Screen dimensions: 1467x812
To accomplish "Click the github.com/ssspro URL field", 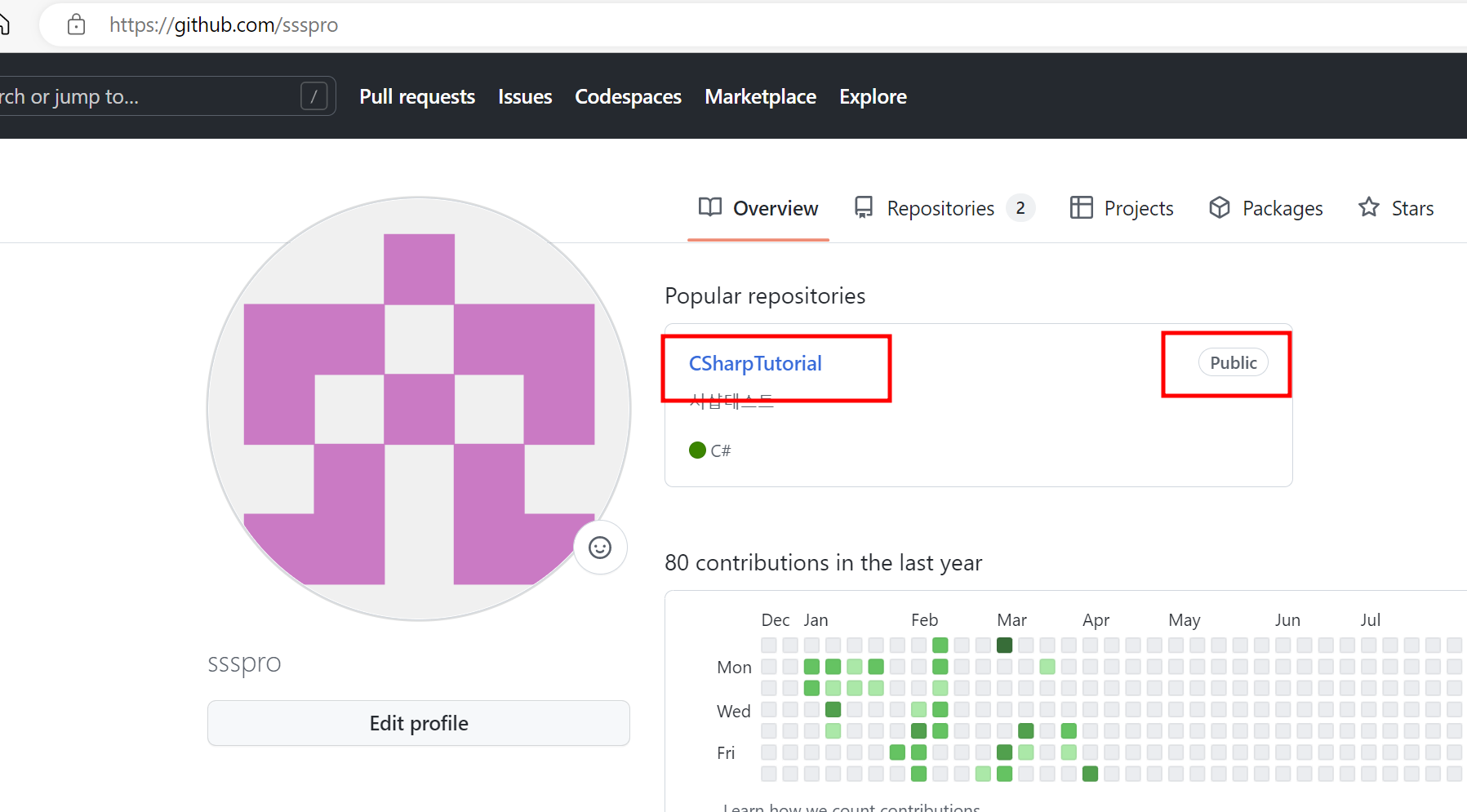I will point(224,25).
